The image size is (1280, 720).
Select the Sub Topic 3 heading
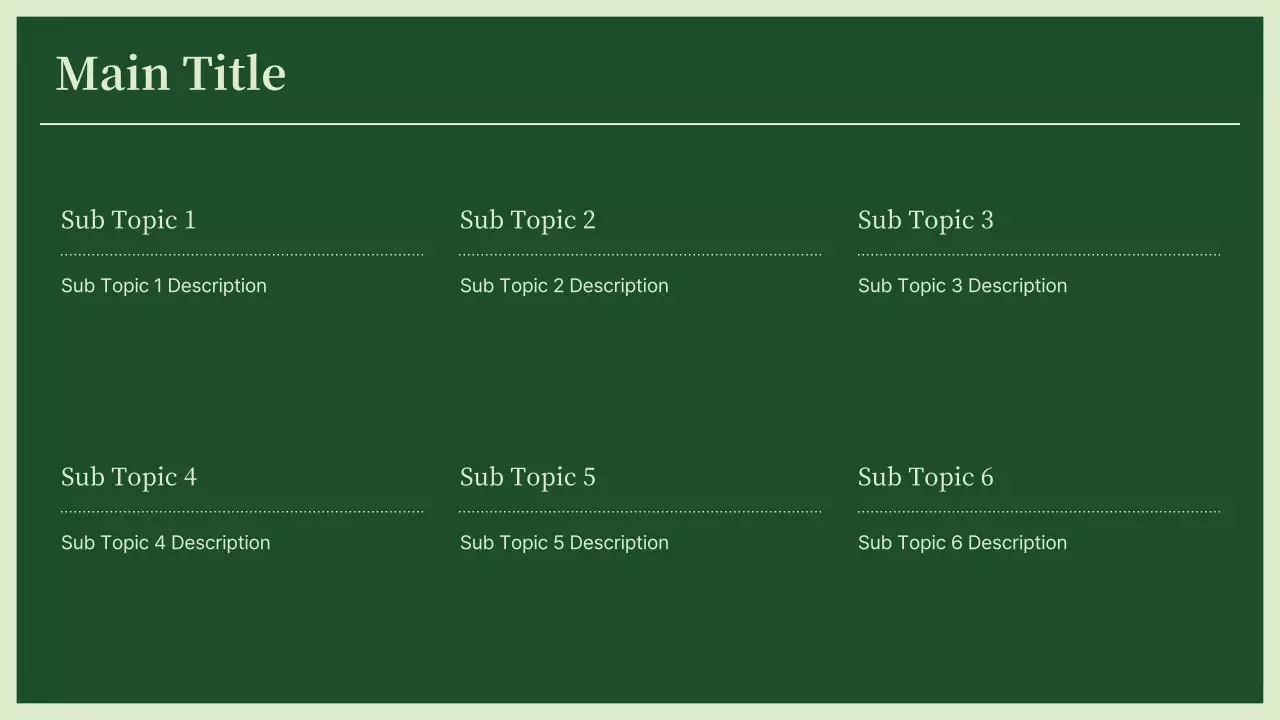point(925,220)
